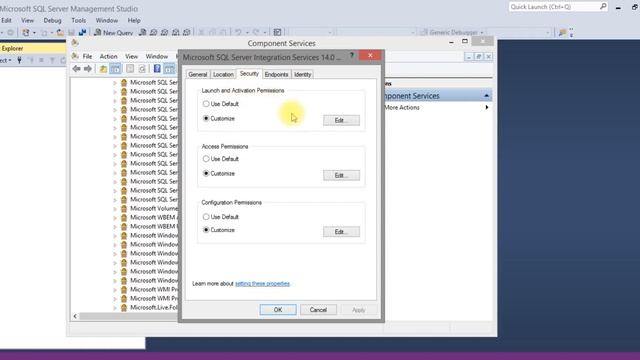640x360 pixels.
Task: Select the Microsoft.Live.Fol tree row
Action: click(149, 307)
